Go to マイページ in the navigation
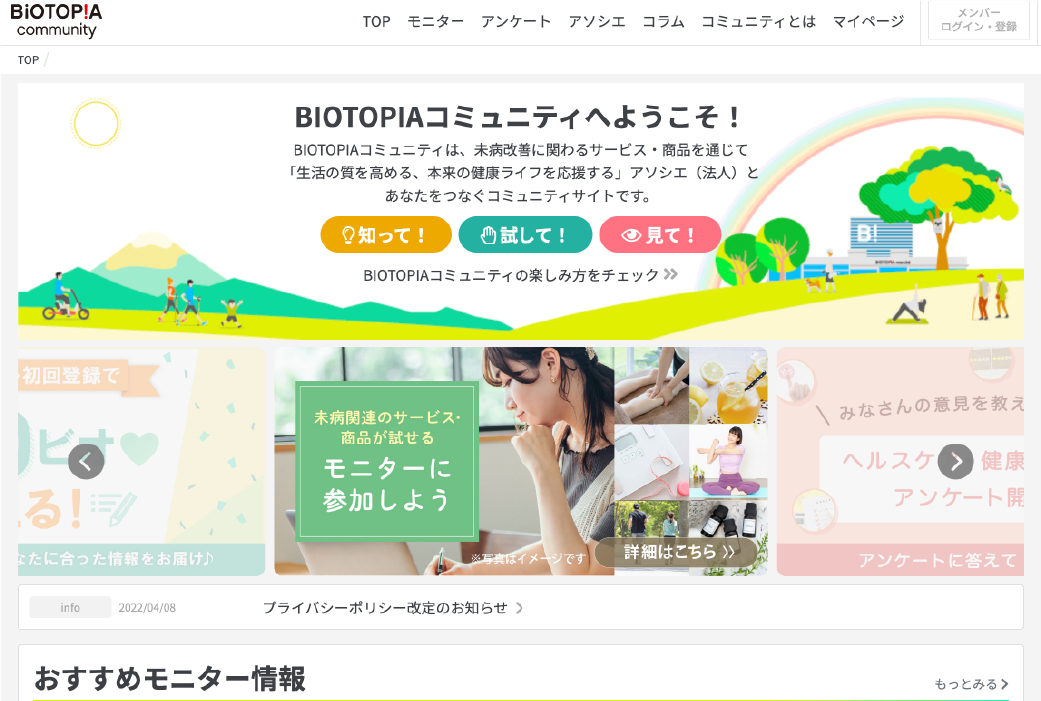 [868, 22]
